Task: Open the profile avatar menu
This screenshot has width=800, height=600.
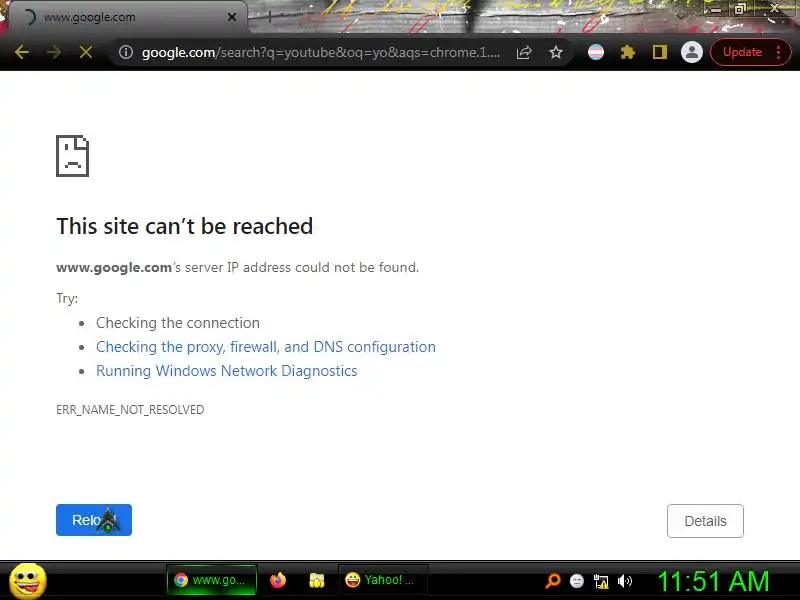Action: click(692, 52)
